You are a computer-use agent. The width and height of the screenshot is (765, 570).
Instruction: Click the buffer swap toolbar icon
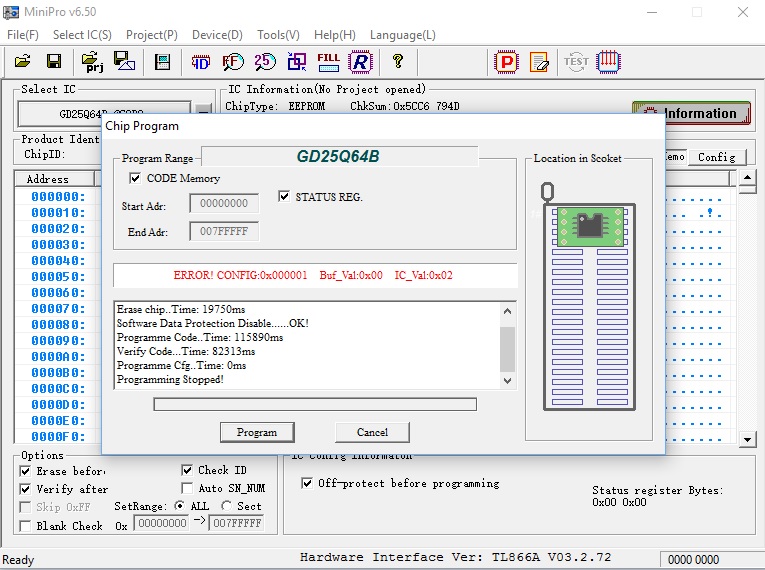click(297, 62)
